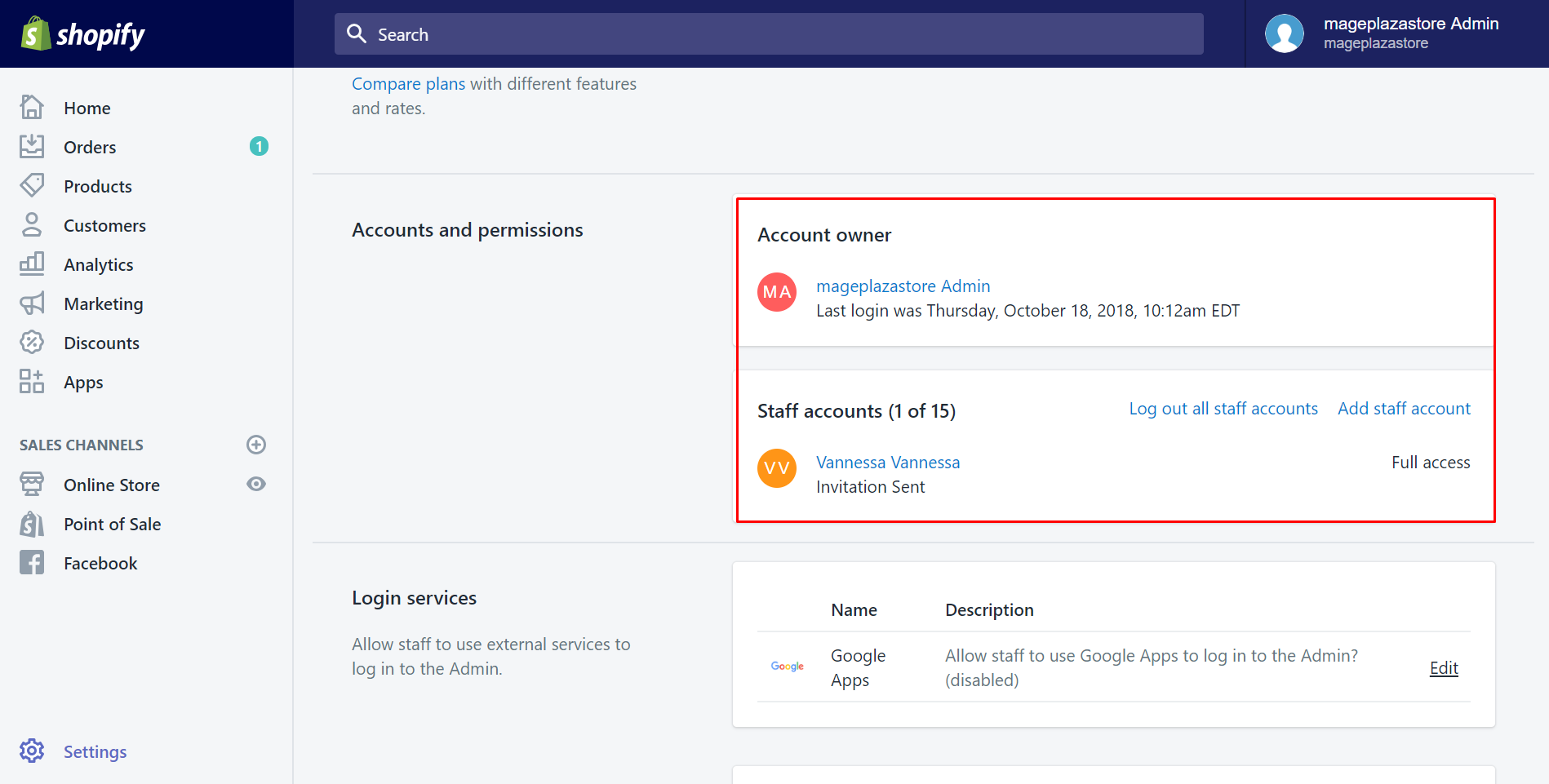Screen dimensions: 1549x784
Task: Click the last login date text
Action: (x=1027, y=311)
